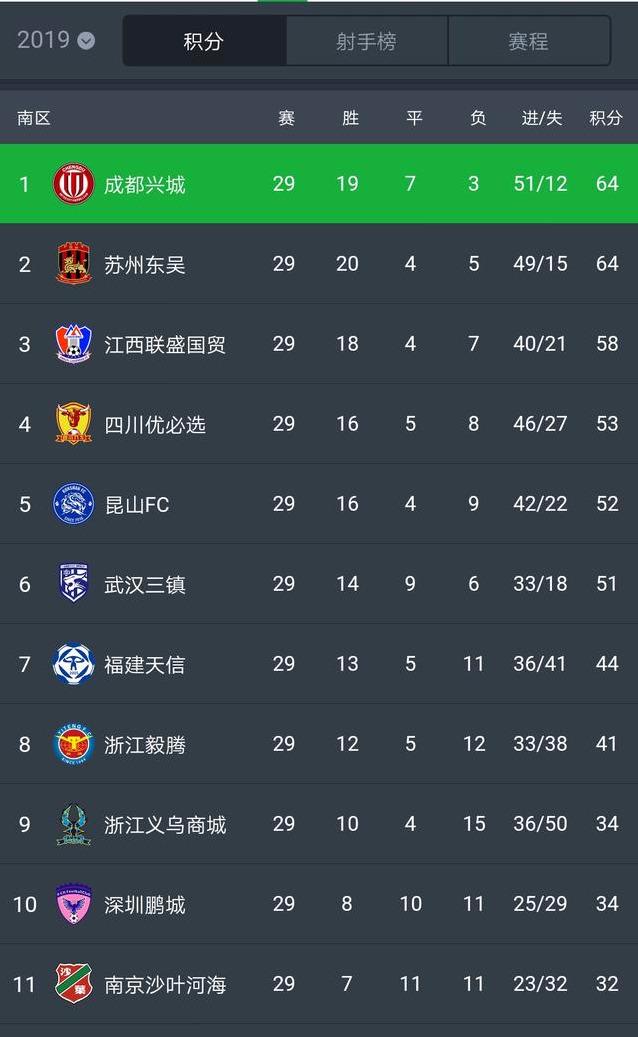
Task: Tap the 浙江毅腾 team crest
Action: pos(73,743)
